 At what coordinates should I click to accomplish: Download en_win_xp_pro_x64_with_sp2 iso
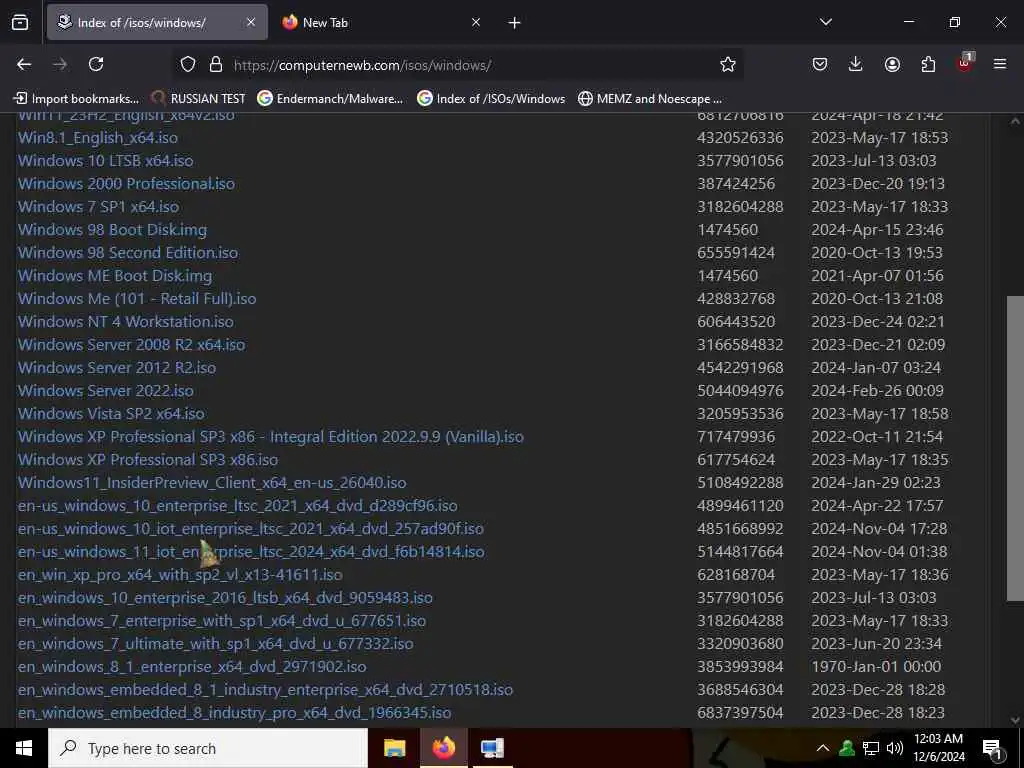click(x=180, y=575)
